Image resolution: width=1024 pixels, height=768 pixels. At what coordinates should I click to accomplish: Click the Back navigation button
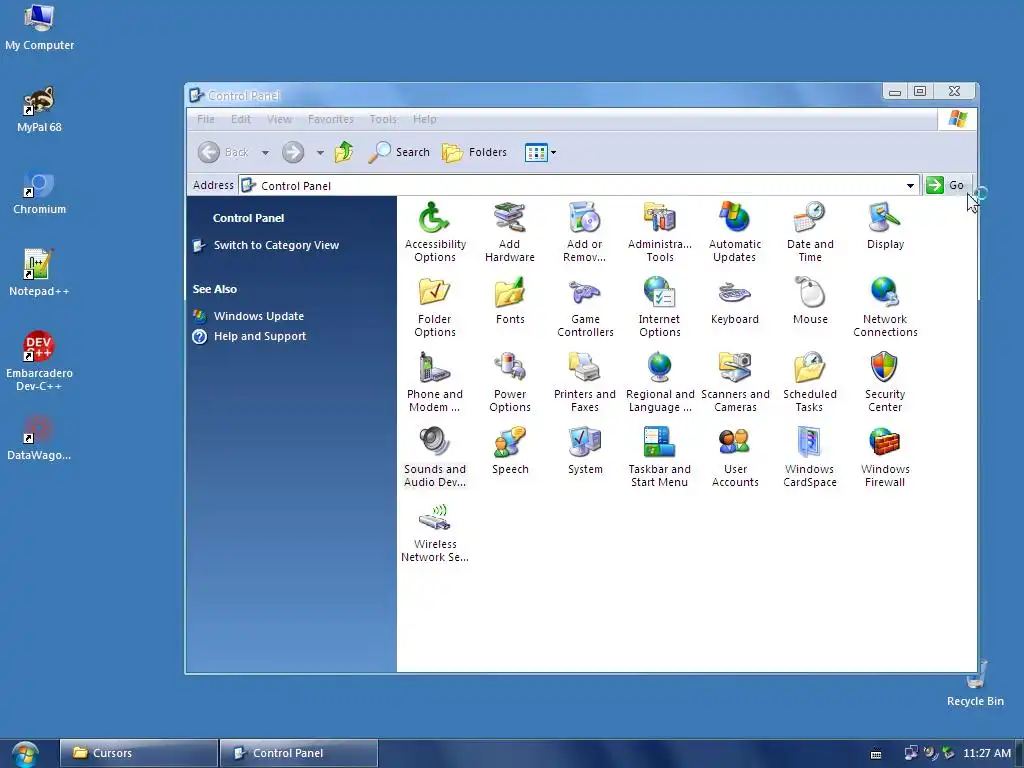223,152
